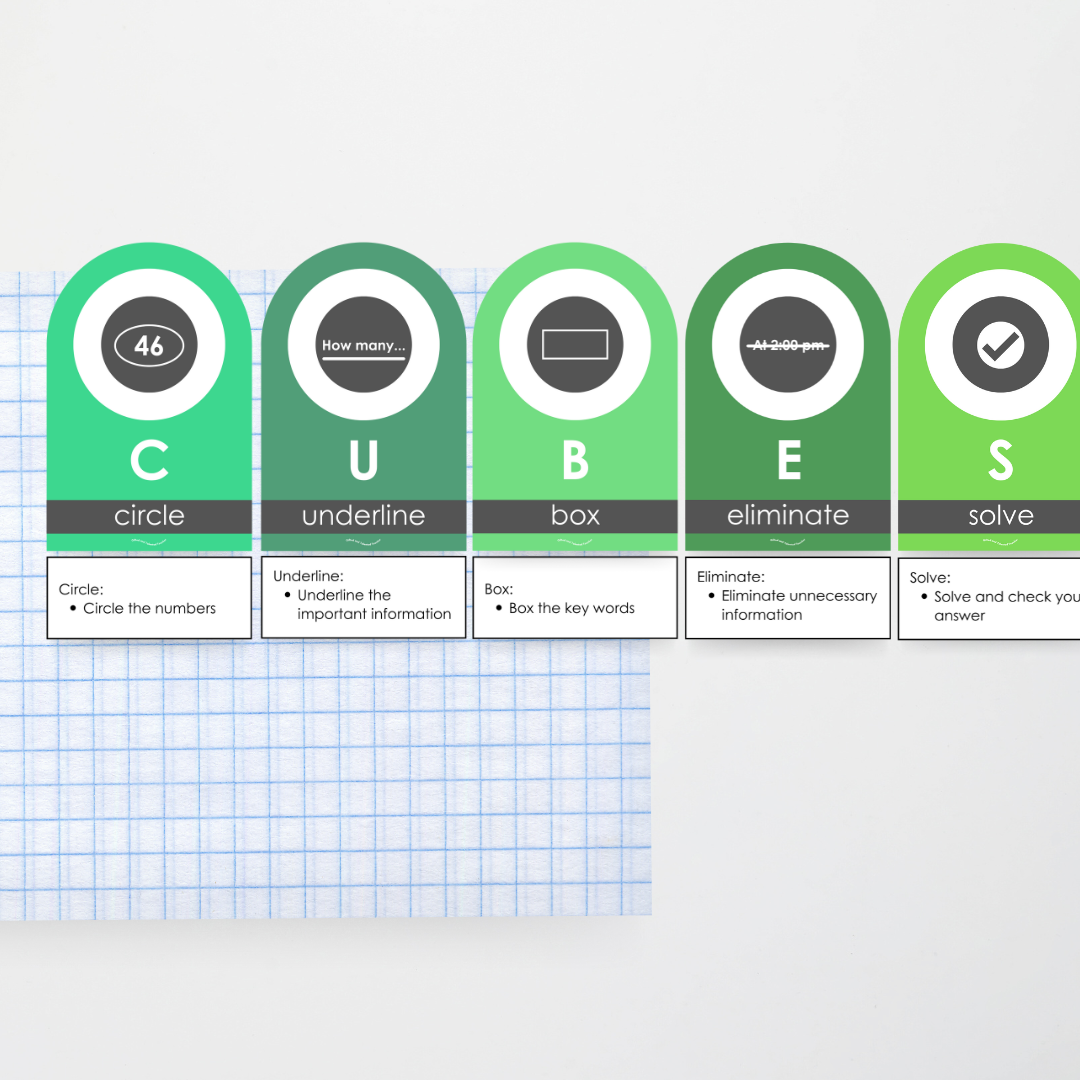The width and height of the screenshot is (1080, 1080).
Task: Click the gray 'box' label bar
Action: (x=575, y=516)
